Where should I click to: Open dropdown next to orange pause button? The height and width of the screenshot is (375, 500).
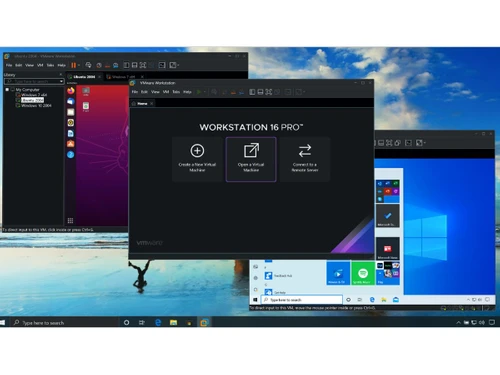click(x=79, y=65)
